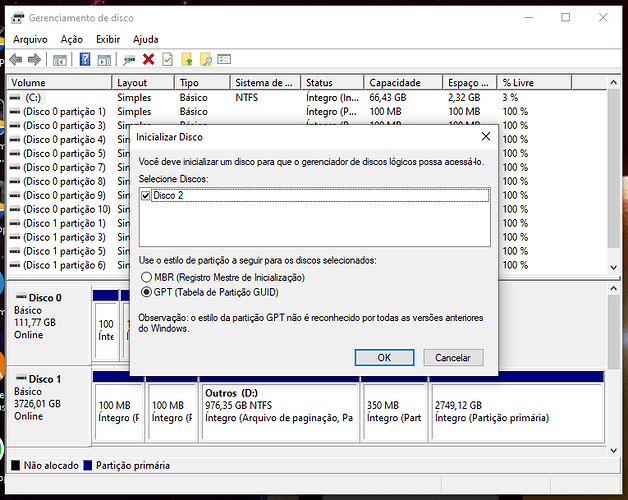Sort by the Tipo column header
628x500 pixels.
click(202, 83)
